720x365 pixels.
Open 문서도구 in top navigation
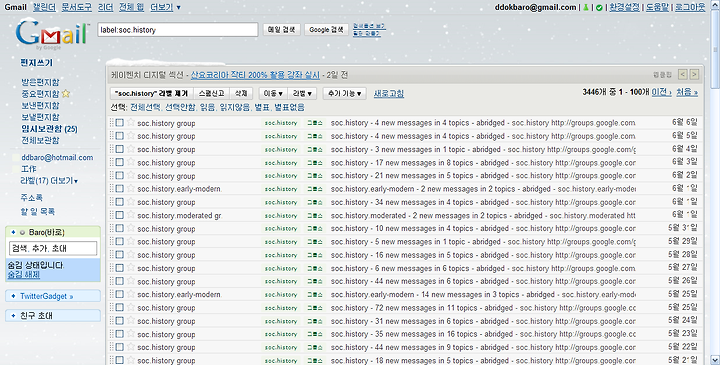[x=76, y=7]
